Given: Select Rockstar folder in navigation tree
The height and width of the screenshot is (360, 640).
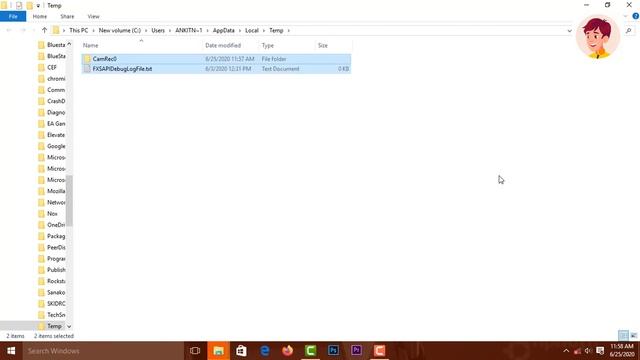Looking at the screenshot, I should click(x=52, y=281).
